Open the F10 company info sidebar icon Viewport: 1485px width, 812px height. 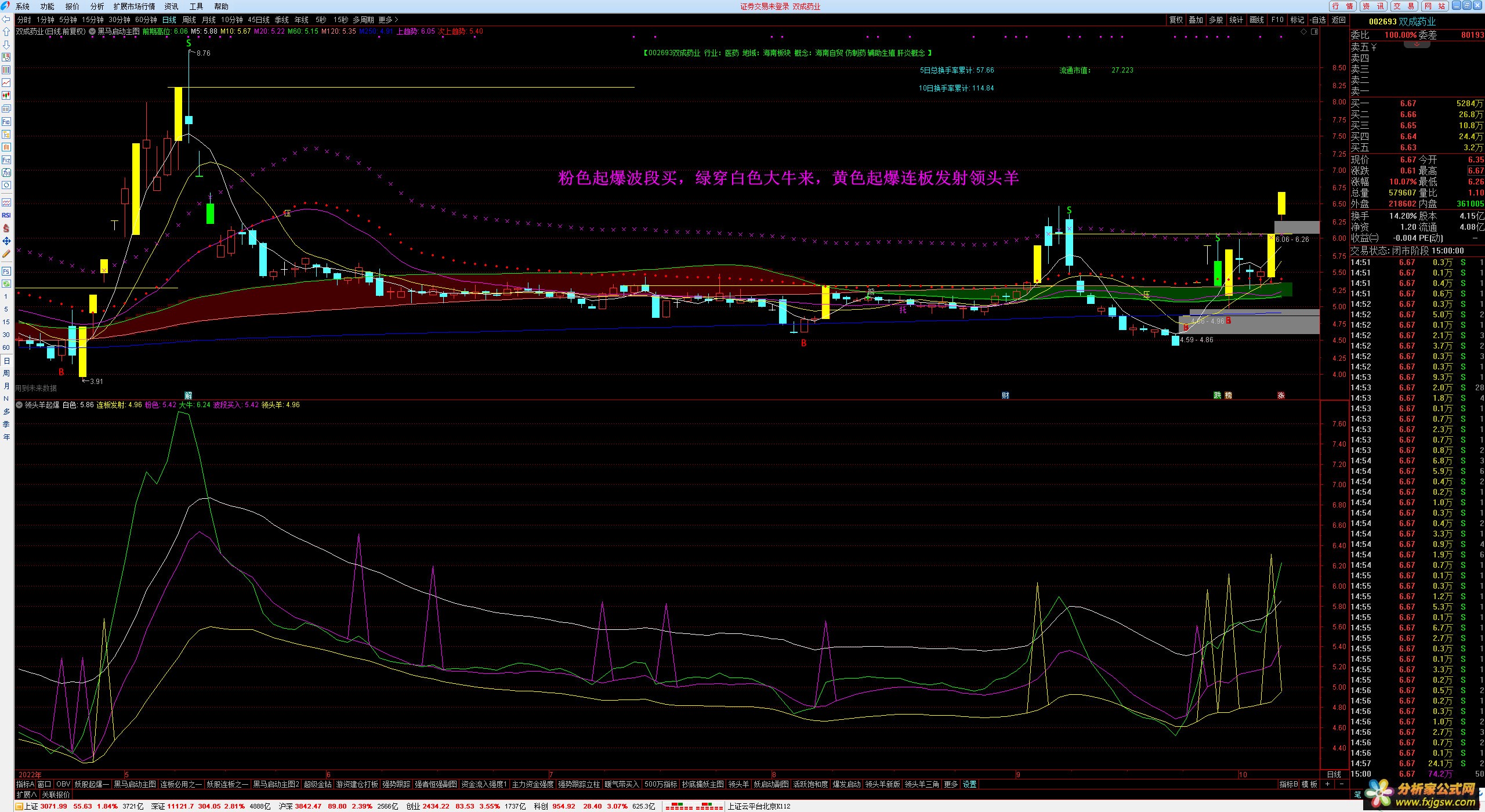[x=6, y=121]
